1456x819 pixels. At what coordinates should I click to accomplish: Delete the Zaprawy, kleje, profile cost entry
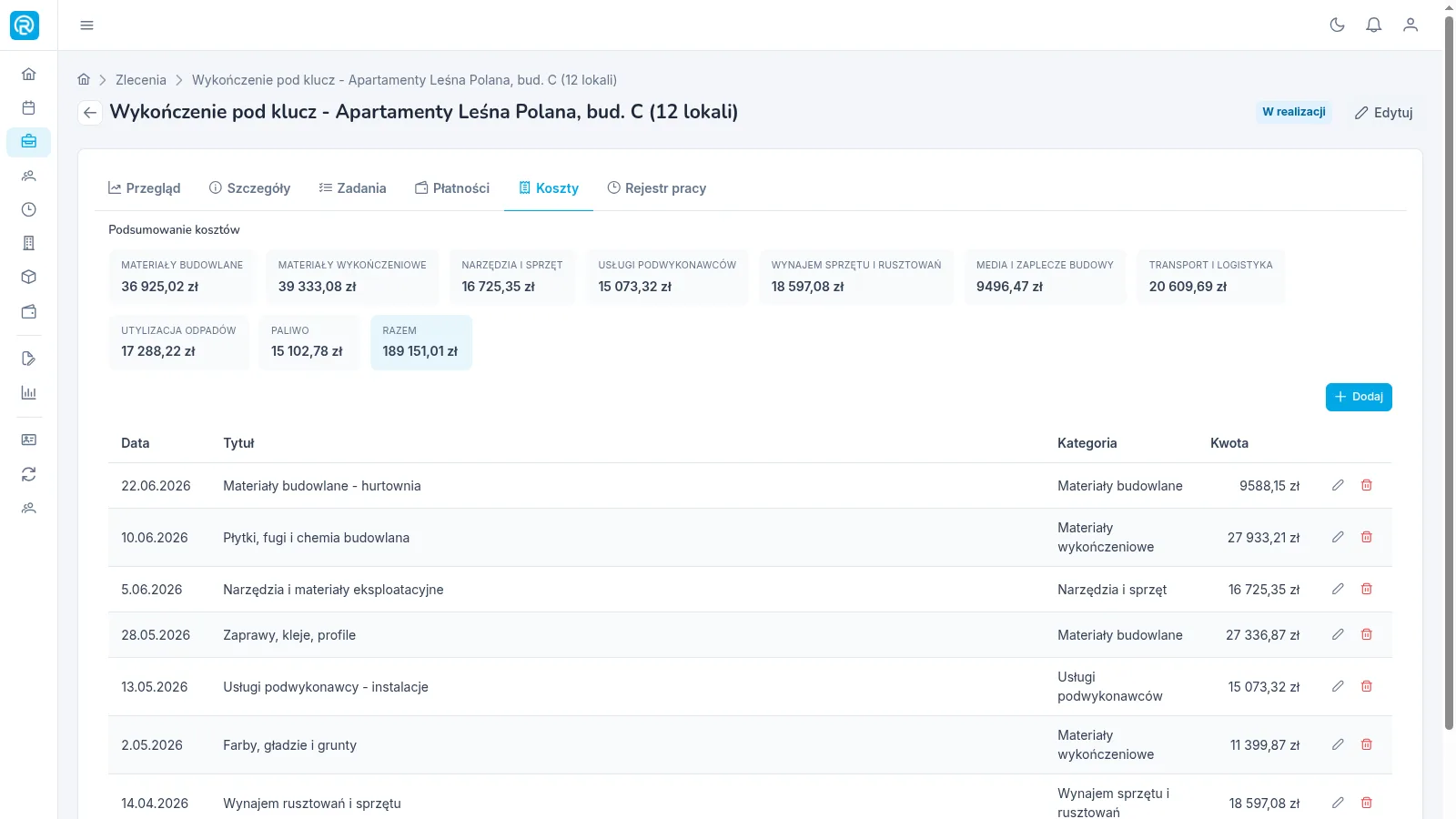(x=1366, y=634)
